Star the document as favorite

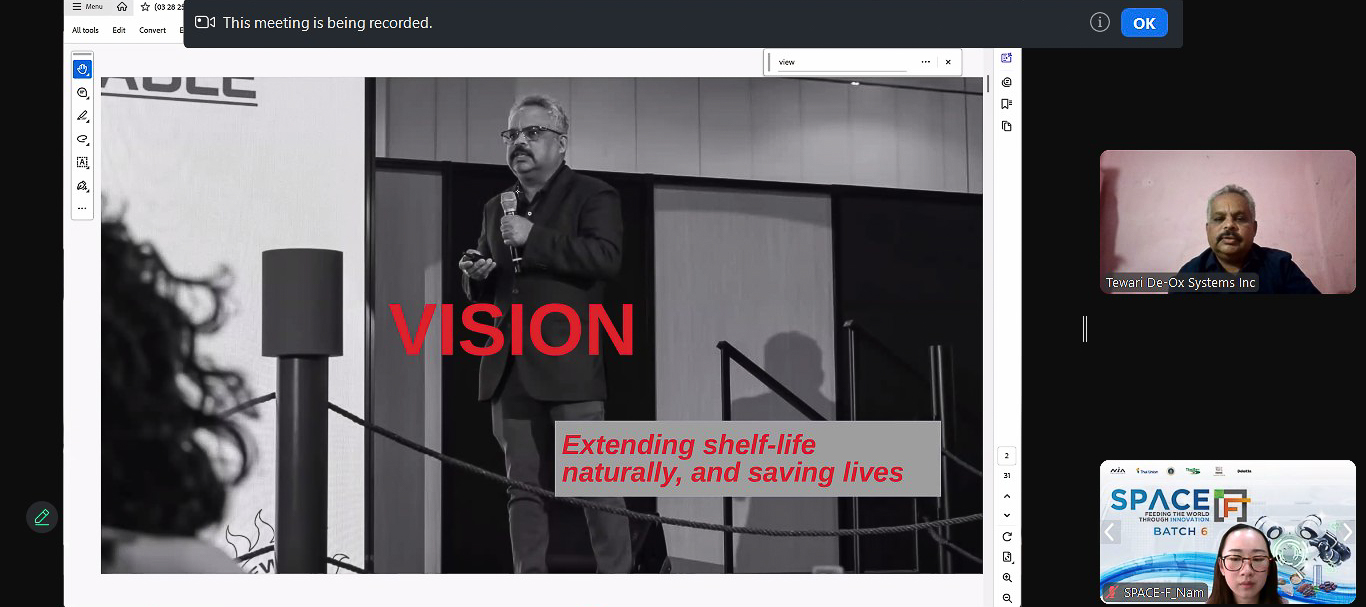[145, 7]
